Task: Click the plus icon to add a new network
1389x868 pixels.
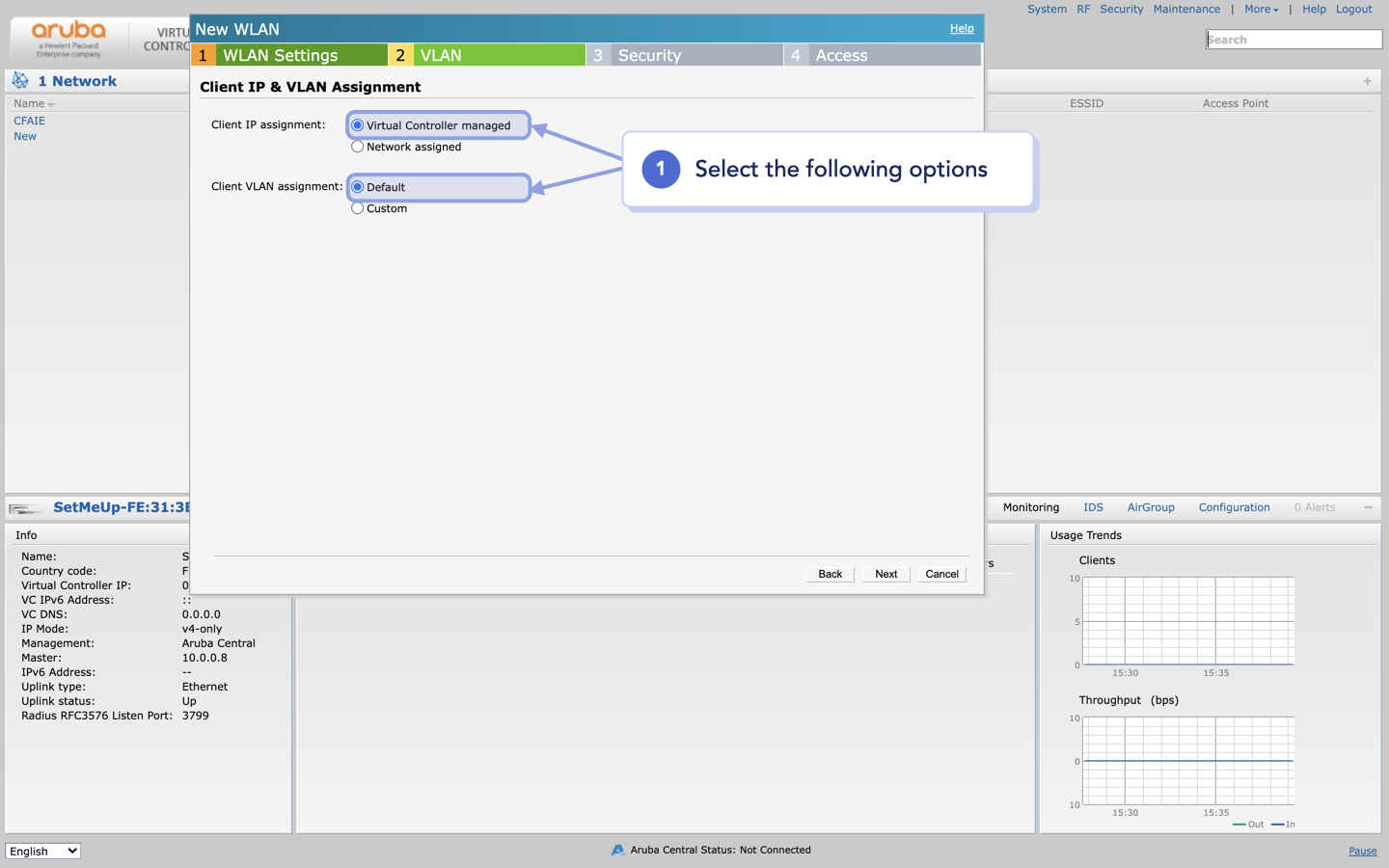Action: pyautogui.click(x=1367, y=81)
